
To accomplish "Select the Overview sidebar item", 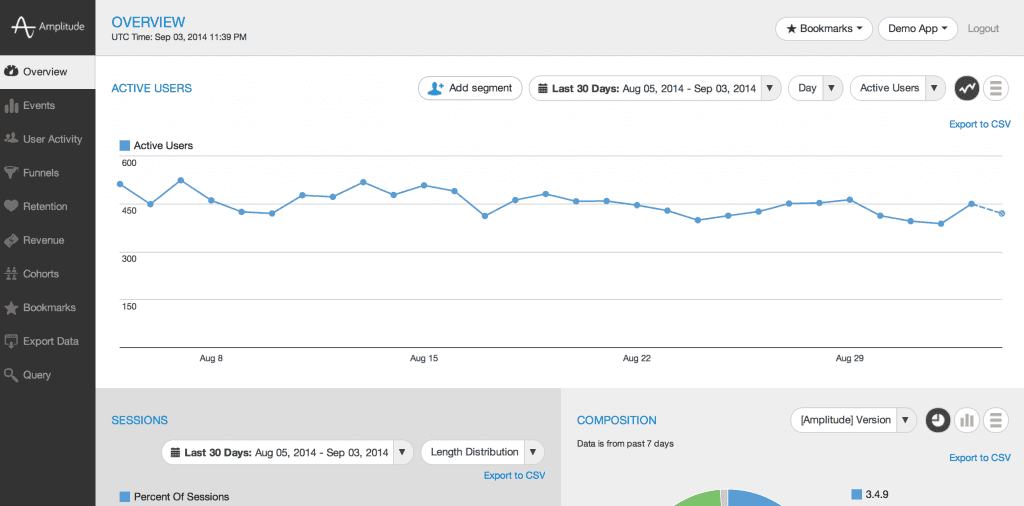I will (45, 72).
